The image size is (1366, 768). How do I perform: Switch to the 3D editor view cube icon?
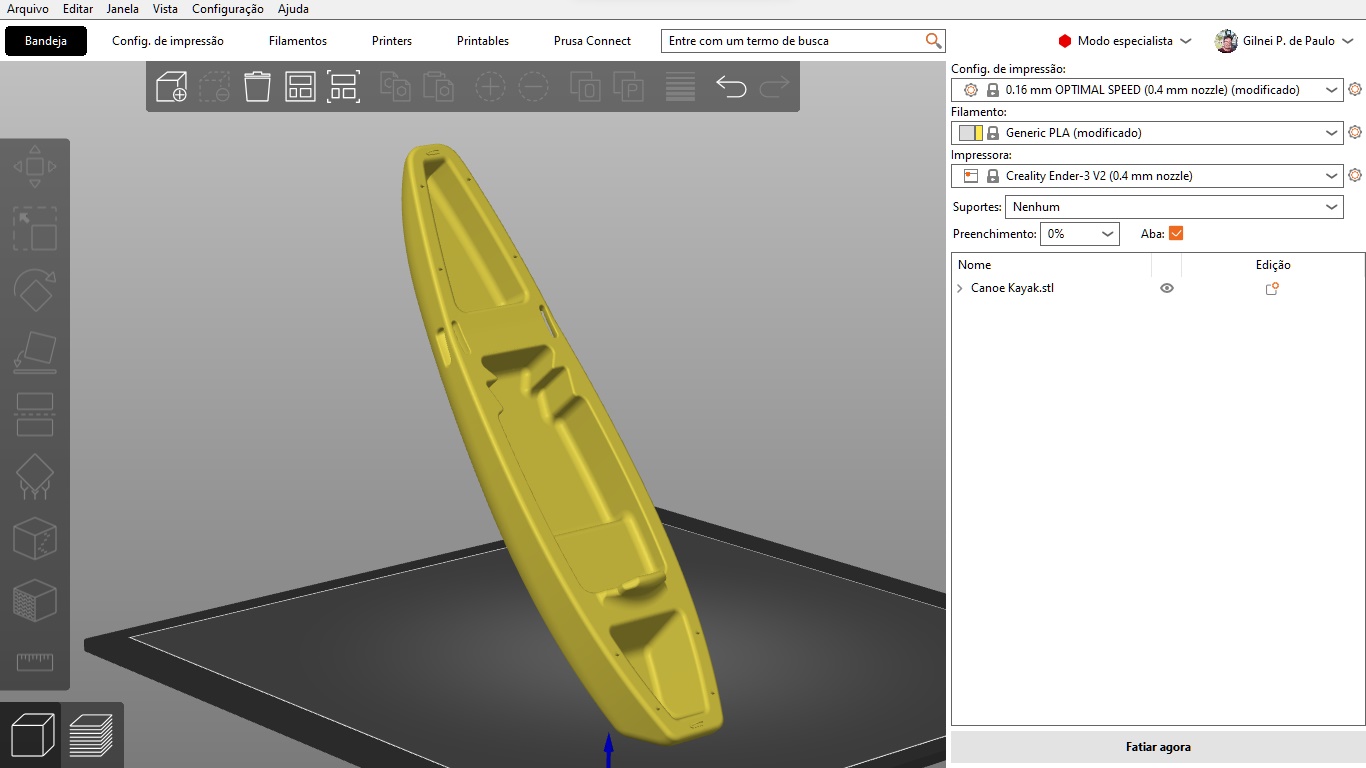pyautogui.click(x=32, y=735)
